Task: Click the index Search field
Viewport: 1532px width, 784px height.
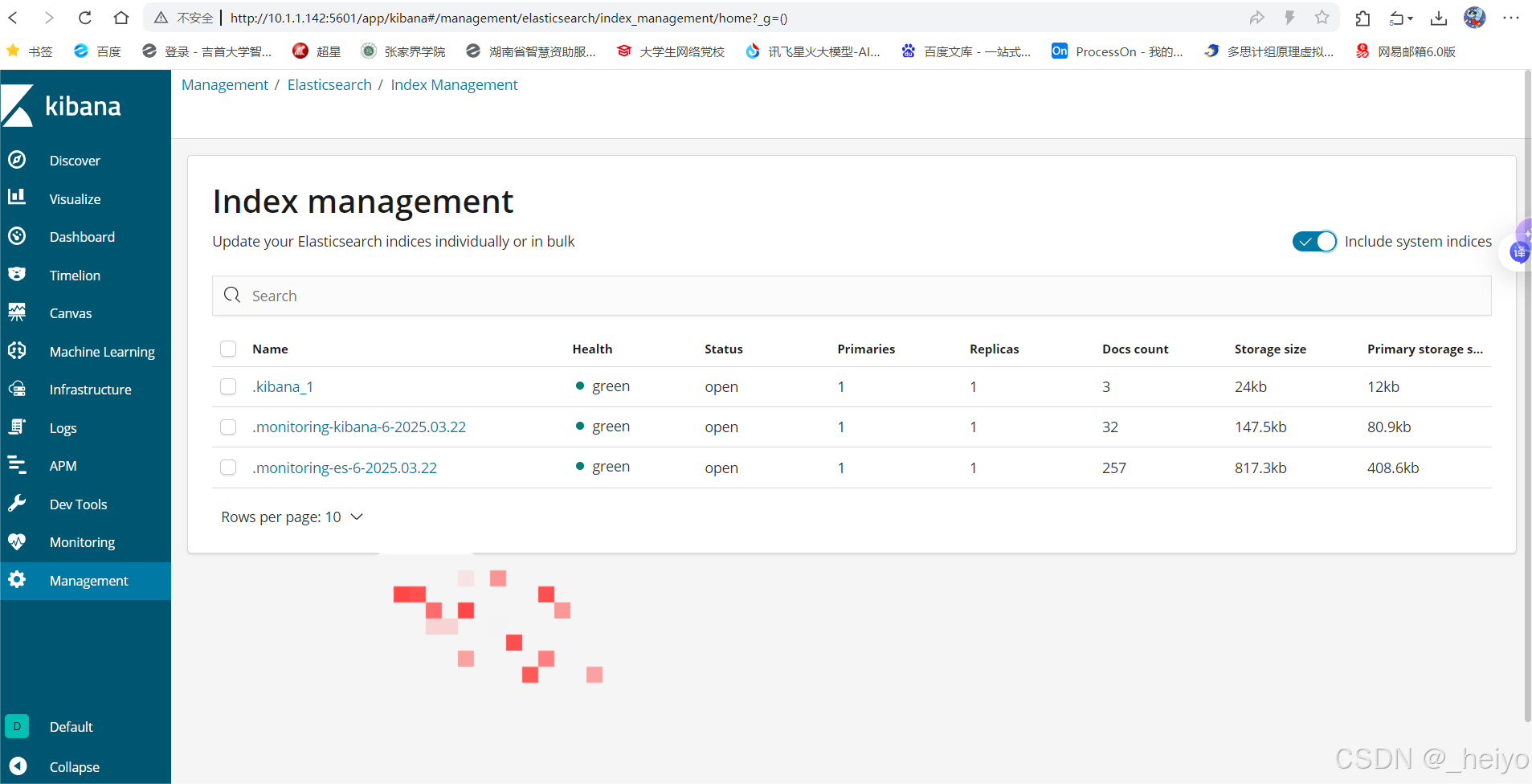Action: point(852,296)
